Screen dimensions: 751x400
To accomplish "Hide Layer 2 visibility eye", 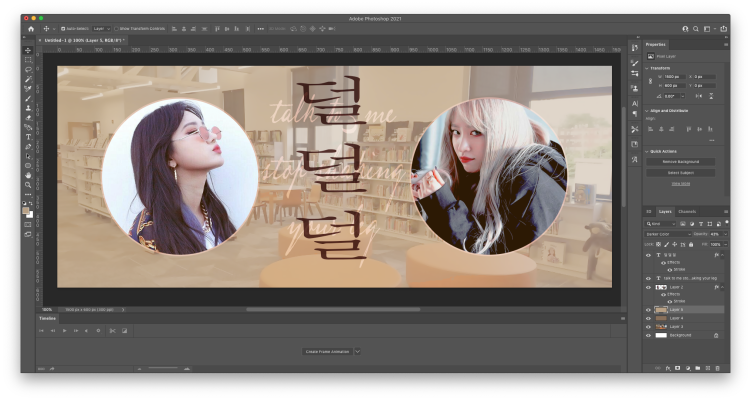I will pyautogui.click(x=649, y=287).
